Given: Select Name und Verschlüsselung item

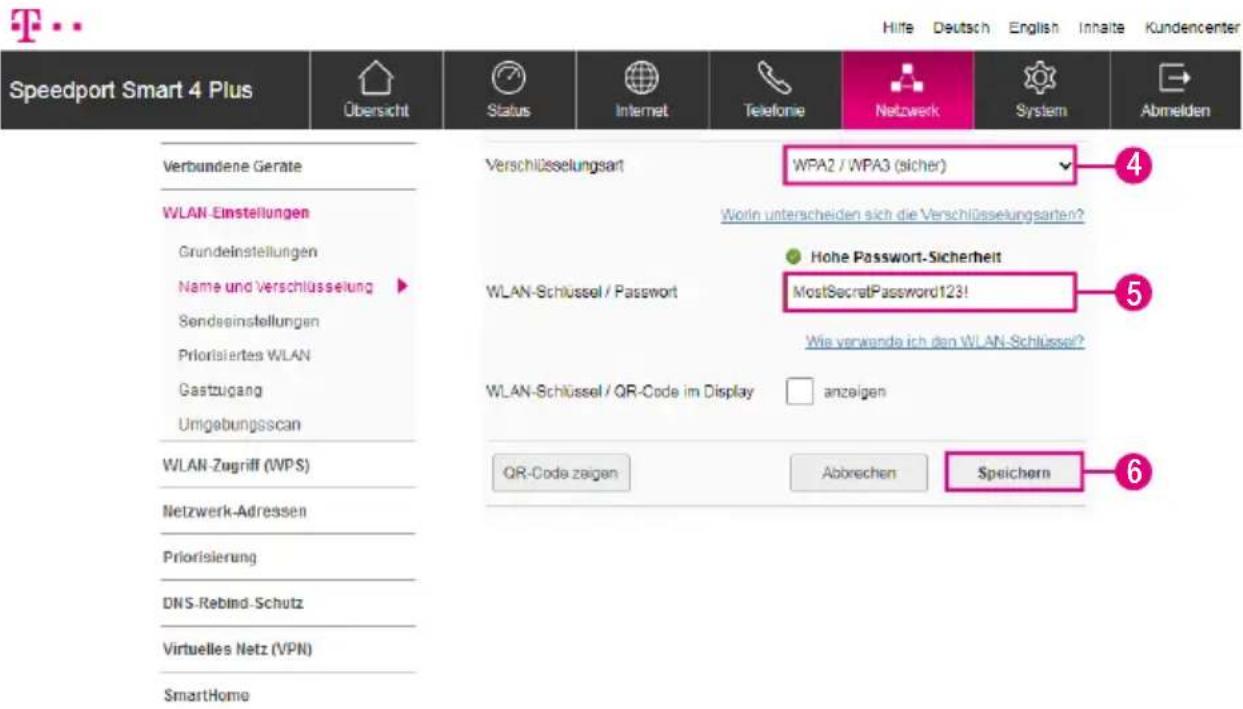Looking at the screenshot, I should point(276,287).
